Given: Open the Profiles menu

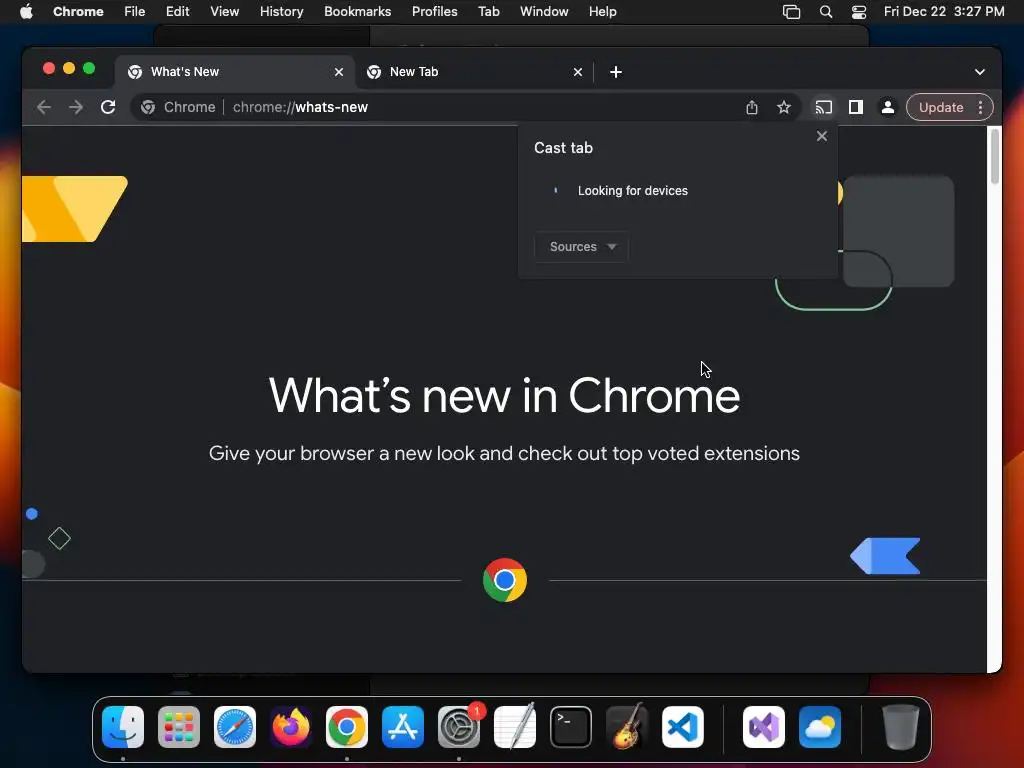Looking at the screenshot, I should point(434,12).
